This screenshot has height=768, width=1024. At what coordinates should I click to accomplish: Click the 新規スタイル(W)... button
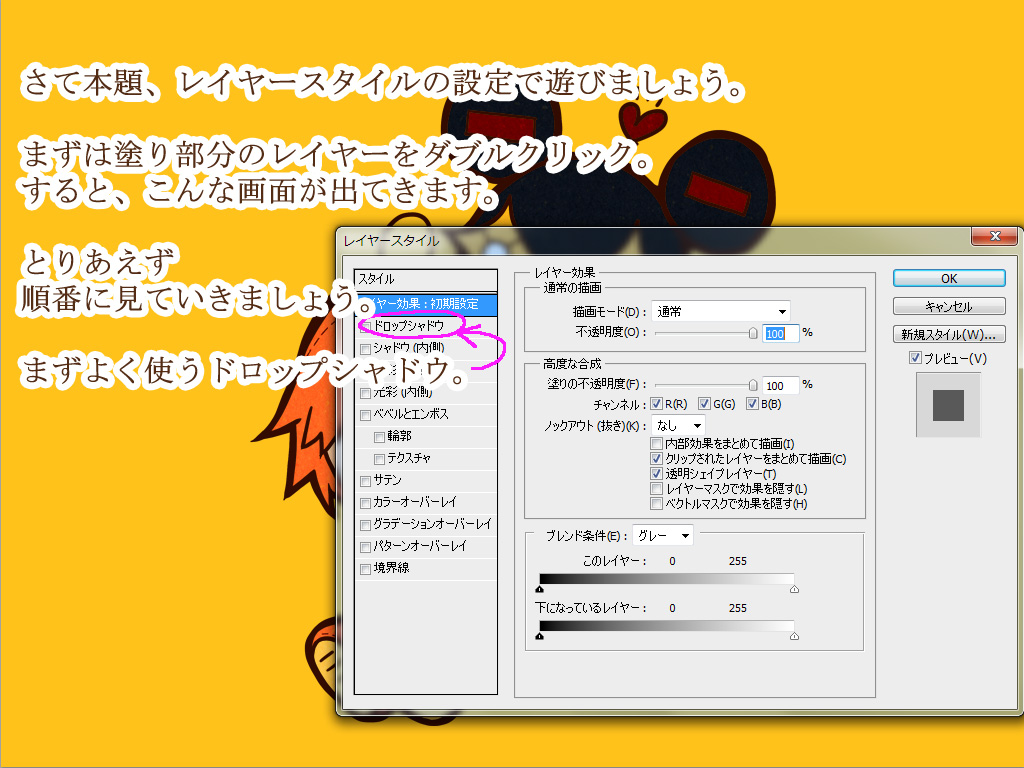[x=948, y=334]
